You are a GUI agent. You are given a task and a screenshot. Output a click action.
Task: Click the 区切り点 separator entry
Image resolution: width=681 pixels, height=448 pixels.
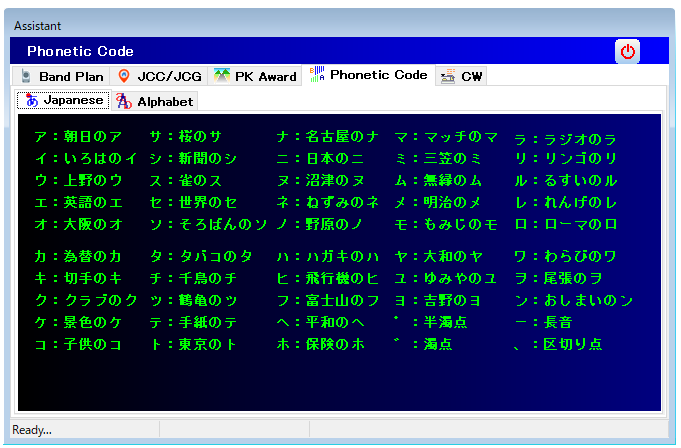[558, 345]
